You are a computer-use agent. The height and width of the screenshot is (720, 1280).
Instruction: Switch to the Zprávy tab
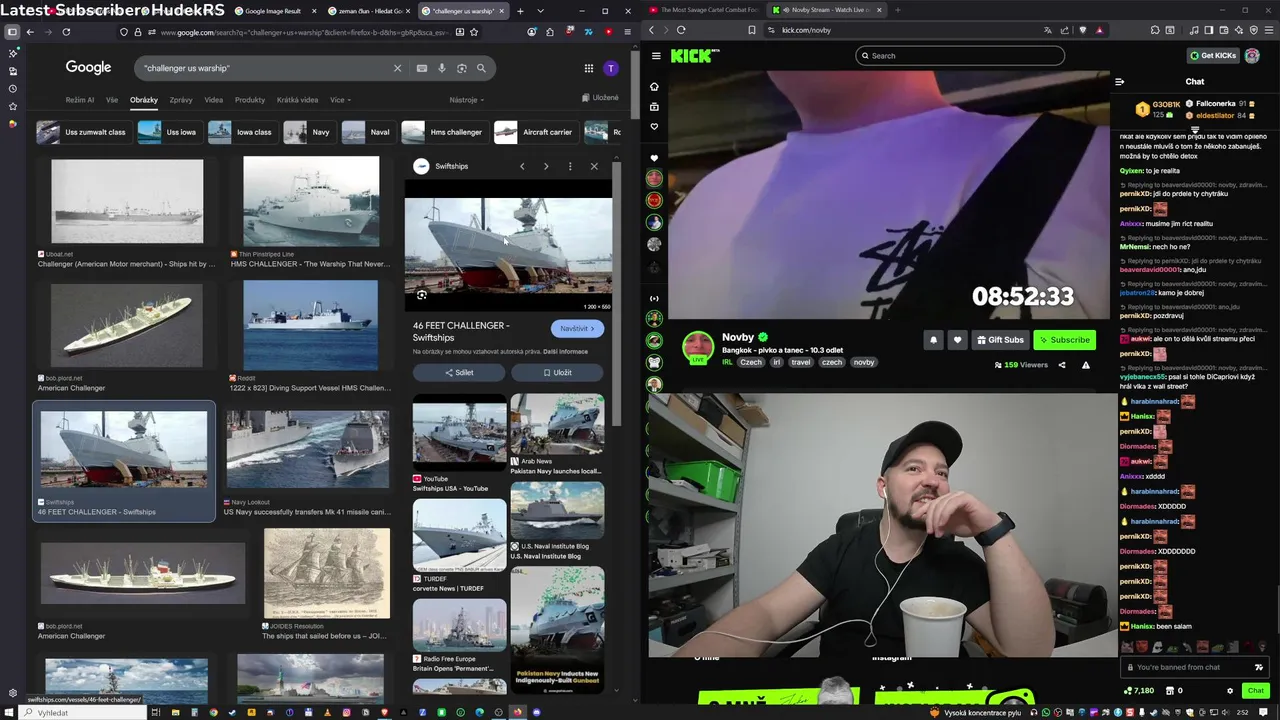[181, 100]
